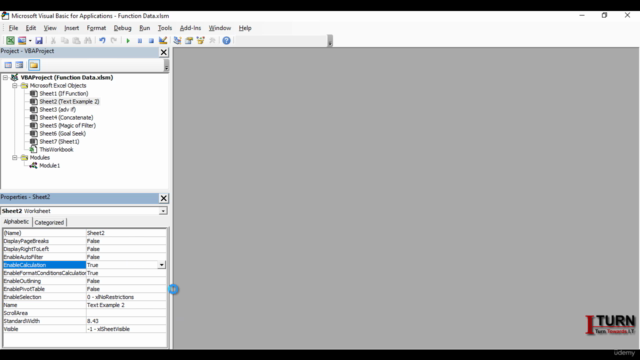The height and width of the screenshot is (360, 640).
Task: Select the EnablePivotTable property row
Action: (x=85, y=289)
